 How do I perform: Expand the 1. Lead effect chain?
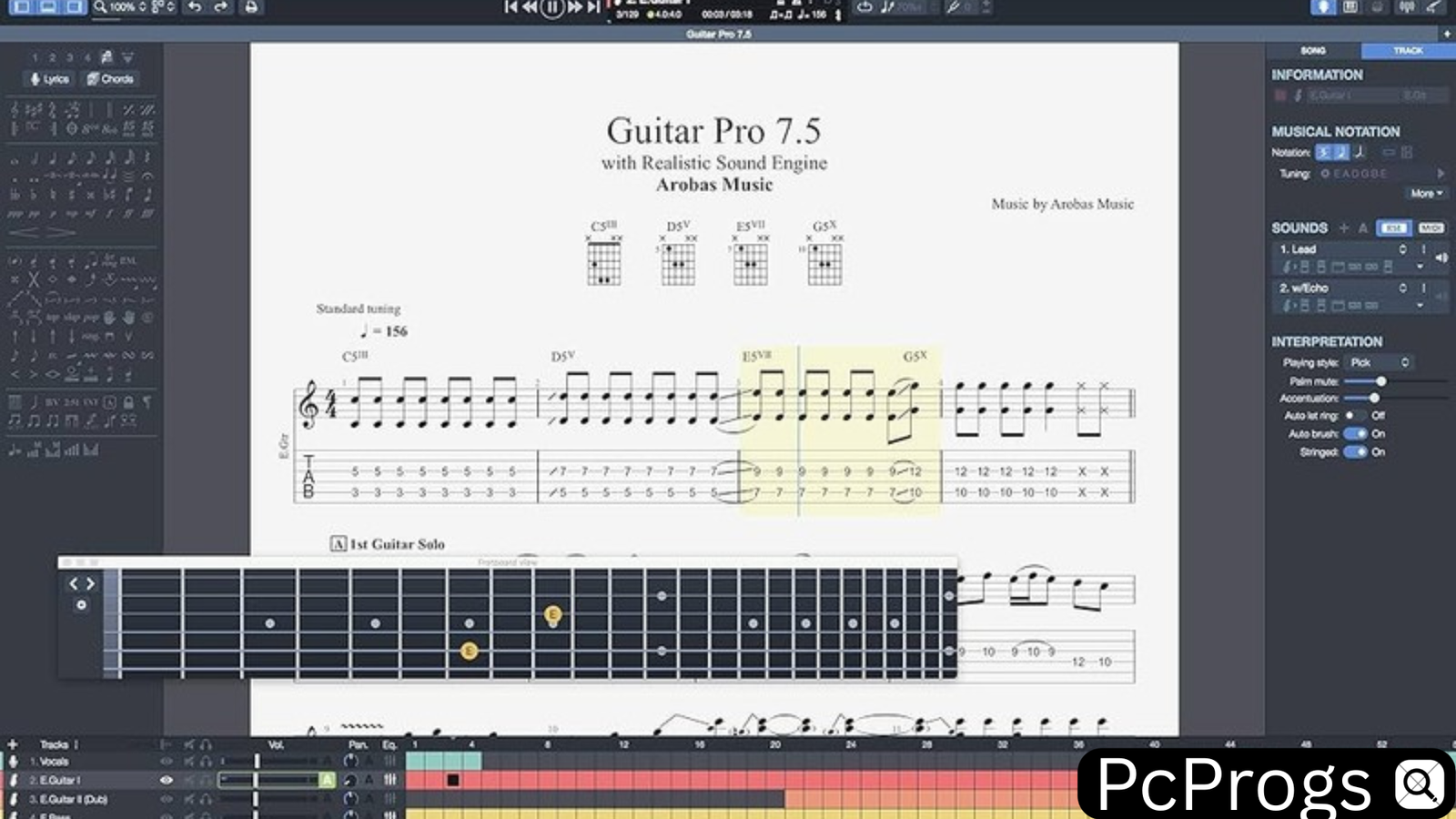tap(1420, 267)
